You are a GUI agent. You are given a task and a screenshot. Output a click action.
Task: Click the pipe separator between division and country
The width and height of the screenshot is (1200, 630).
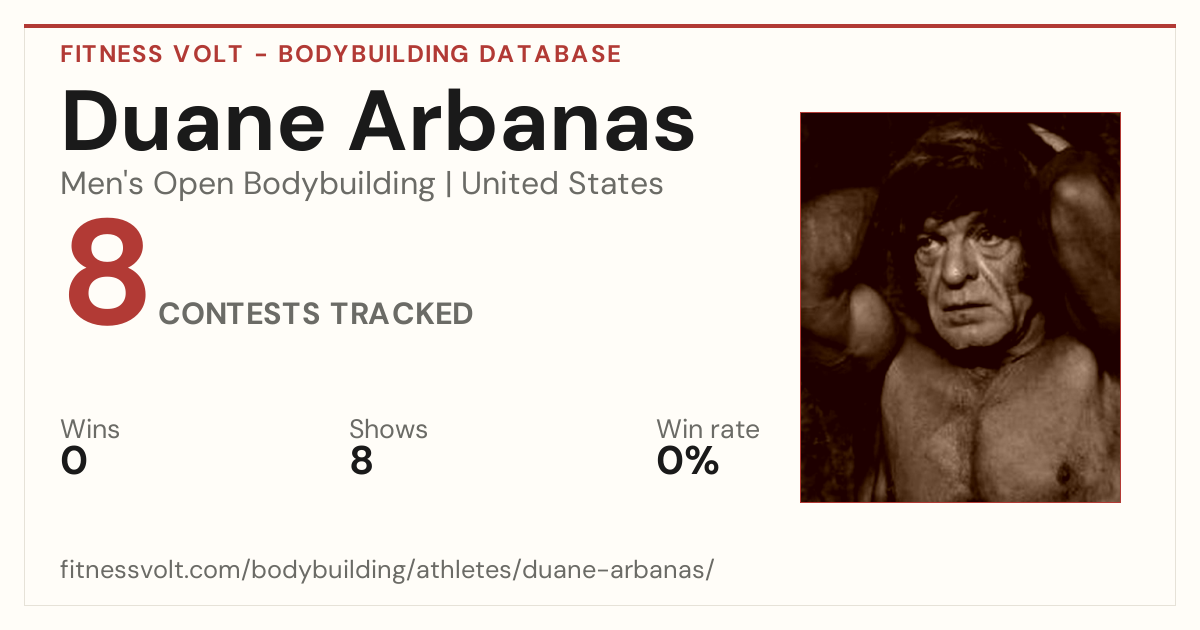click(448, 185)
